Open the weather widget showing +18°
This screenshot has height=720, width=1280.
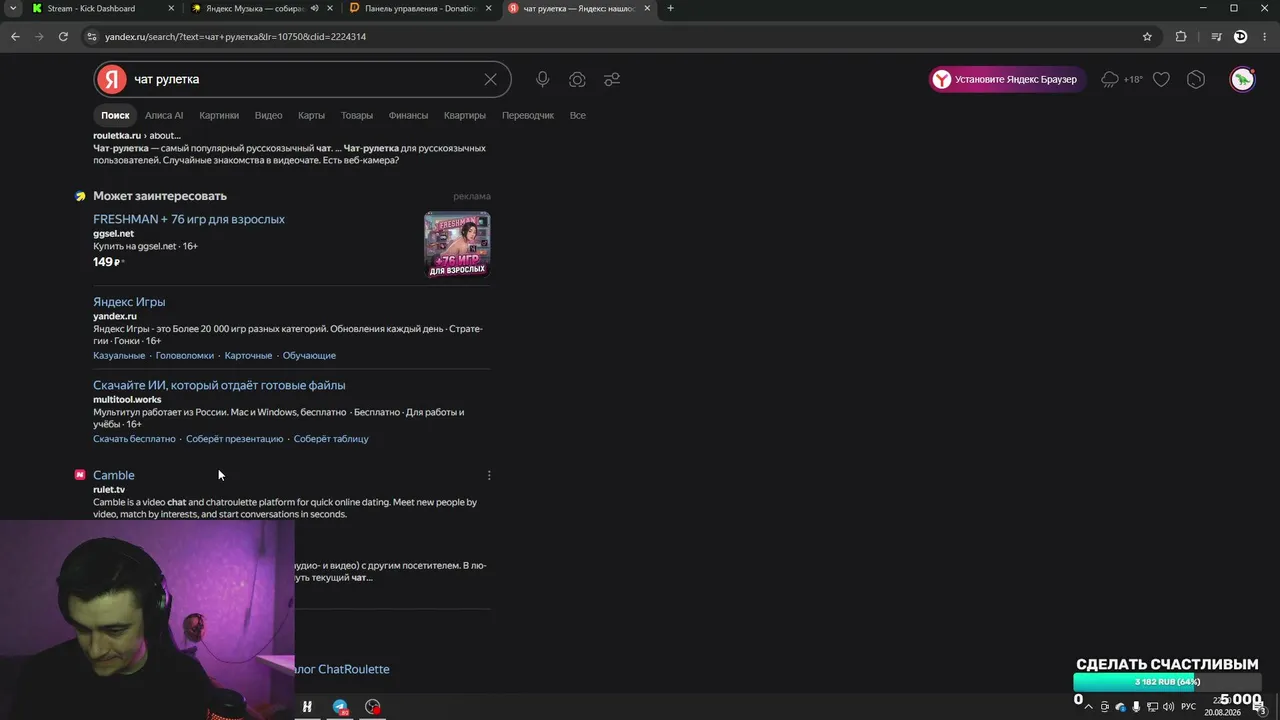click(x=1121, y=79)
